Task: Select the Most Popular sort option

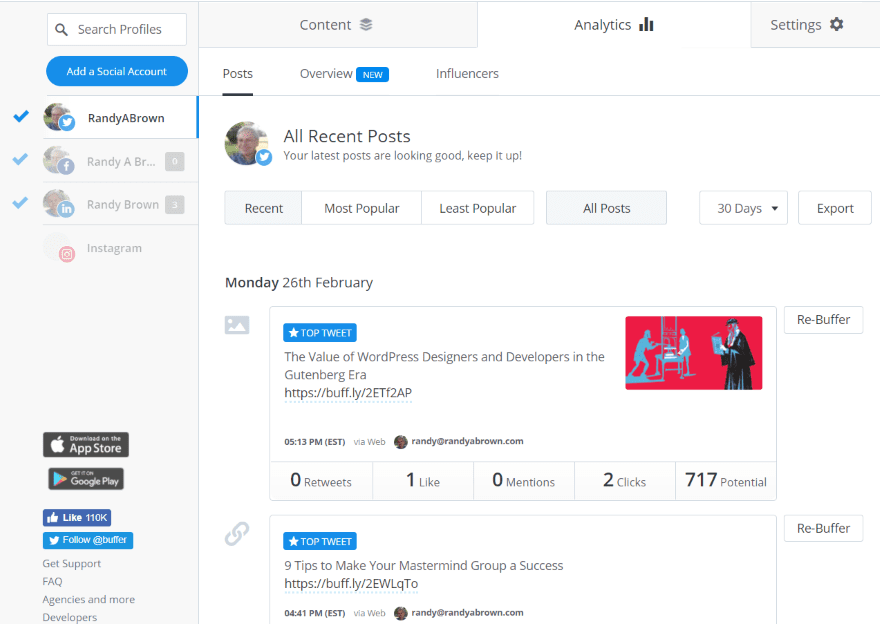Action: pos(361,208)
